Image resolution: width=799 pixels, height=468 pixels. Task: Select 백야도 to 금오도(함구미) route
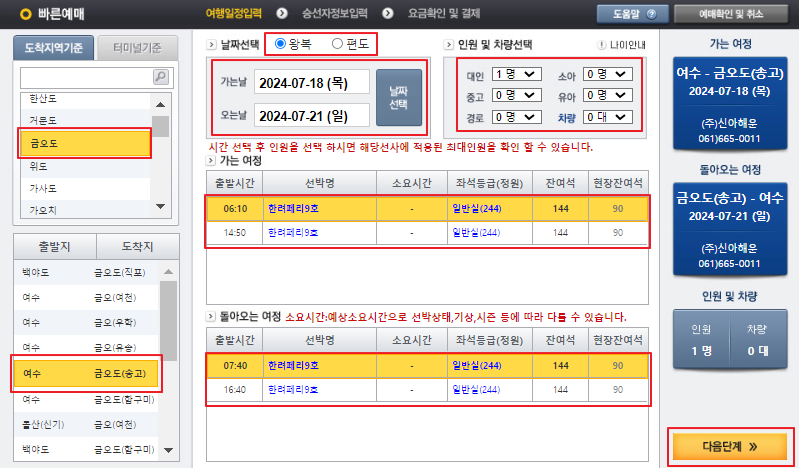pyautogui.click(x=86, y=450)
